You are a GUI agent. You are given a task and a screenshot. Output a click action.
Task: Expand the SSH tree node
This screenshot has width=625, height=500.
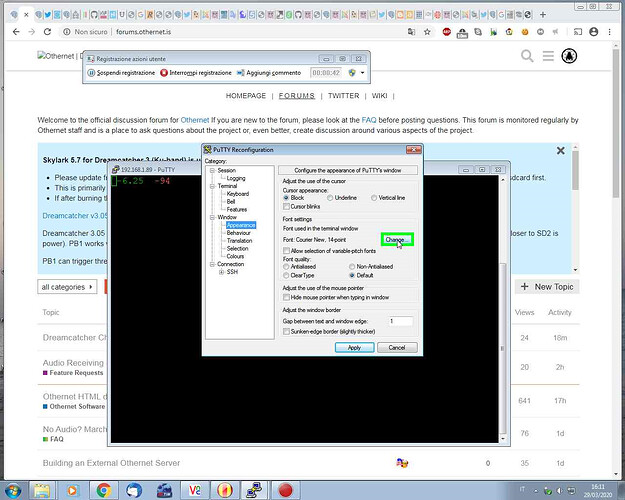click(222, 272)
